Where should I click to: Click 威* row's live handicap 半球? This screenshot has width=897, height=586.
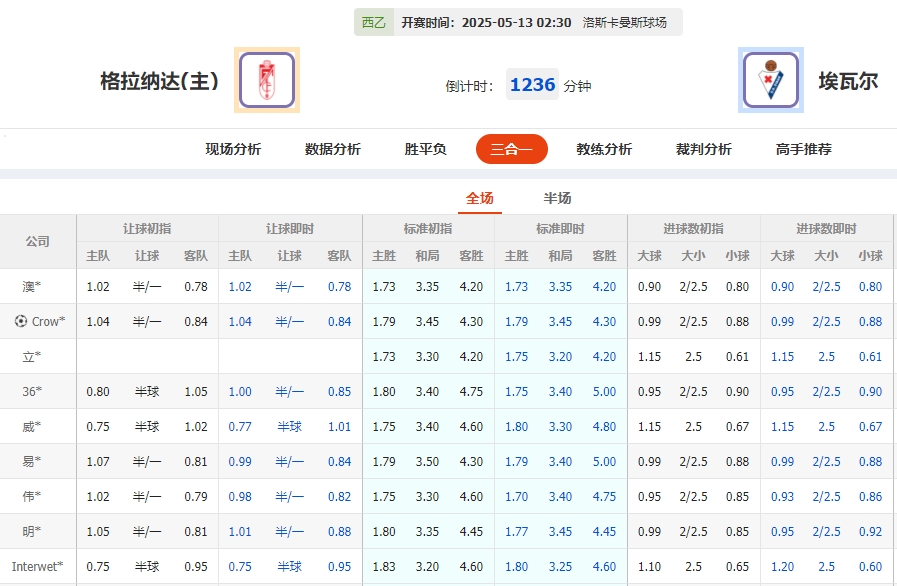289,427
